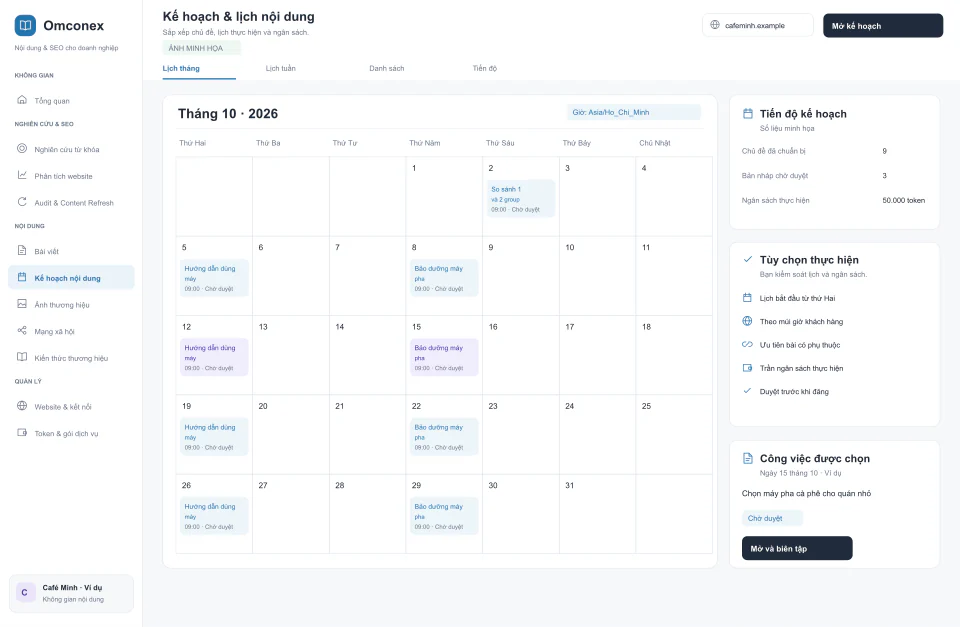
Task: Click the Kiến thức thương hiệu book icon
Action: [x=22, y=357]
